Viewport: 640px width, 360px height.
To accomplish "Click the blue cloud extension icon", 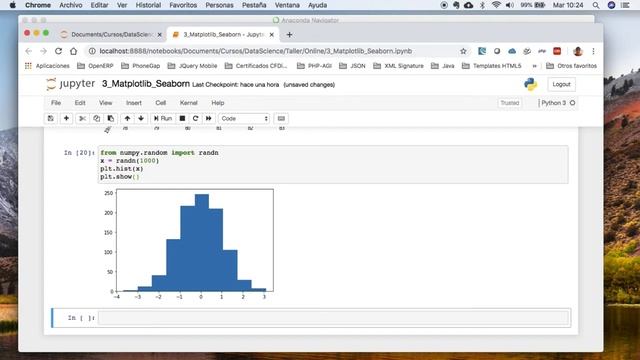I will [512, 51].
